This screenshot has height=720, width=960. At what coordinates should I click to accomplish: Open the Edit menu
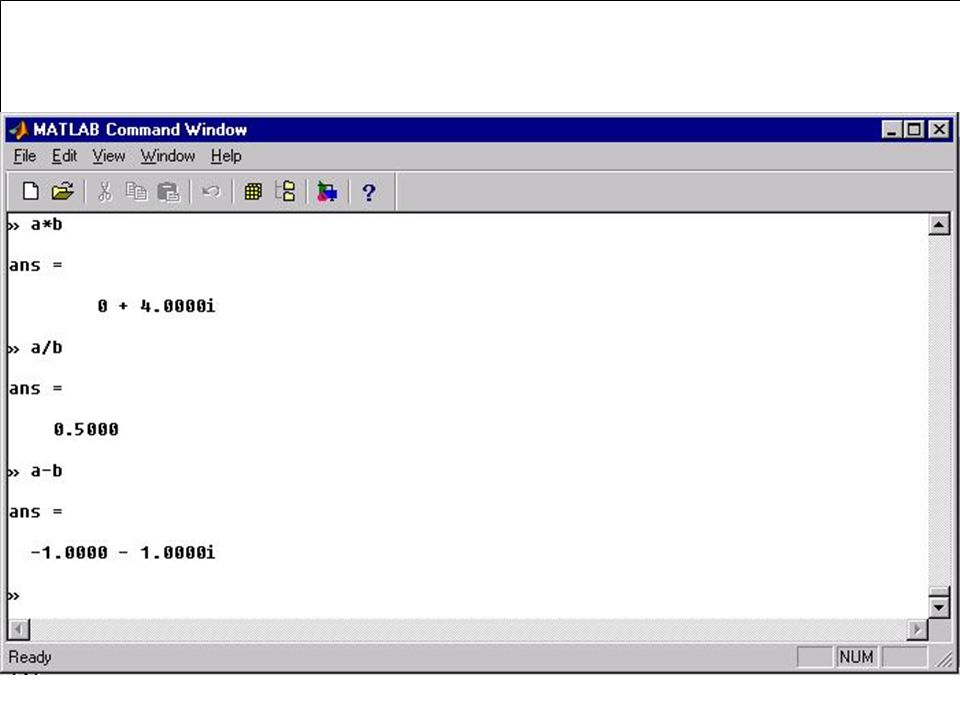pyautogui.click(x=64, y=156)
